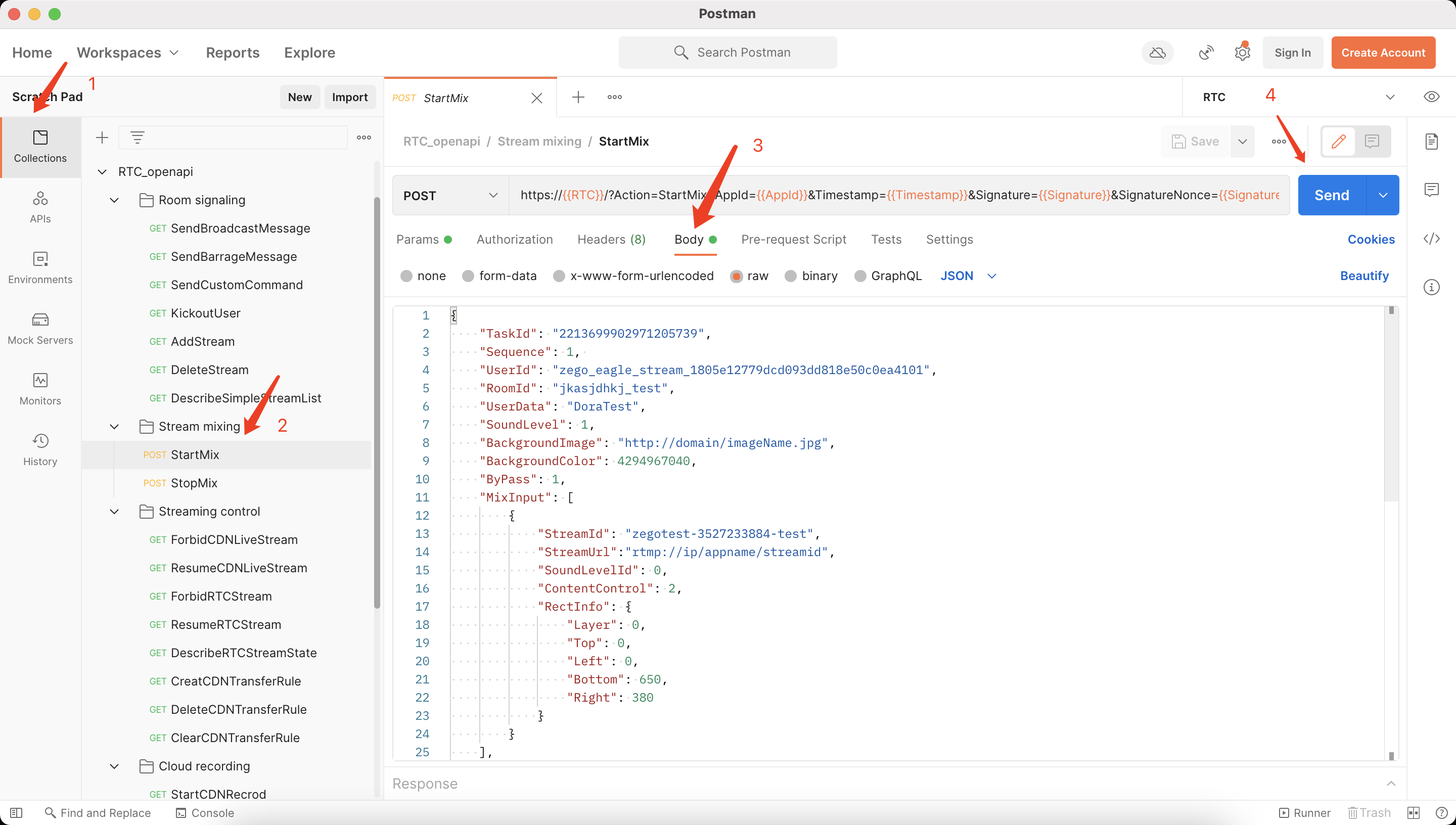Collapse the Room signaling folder

[x=114, y=200]
